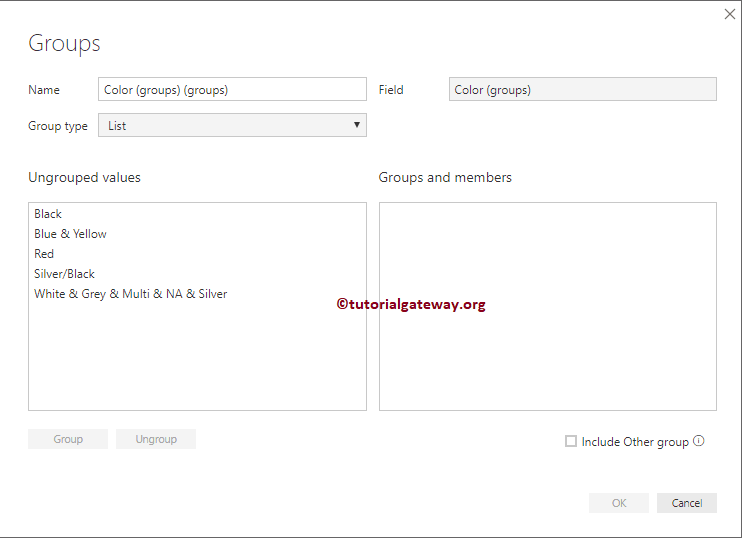The width and height of the screenshot is (742, 538).
Task: Click the info icon beside Include Other group
Action: tap(699, 441)
